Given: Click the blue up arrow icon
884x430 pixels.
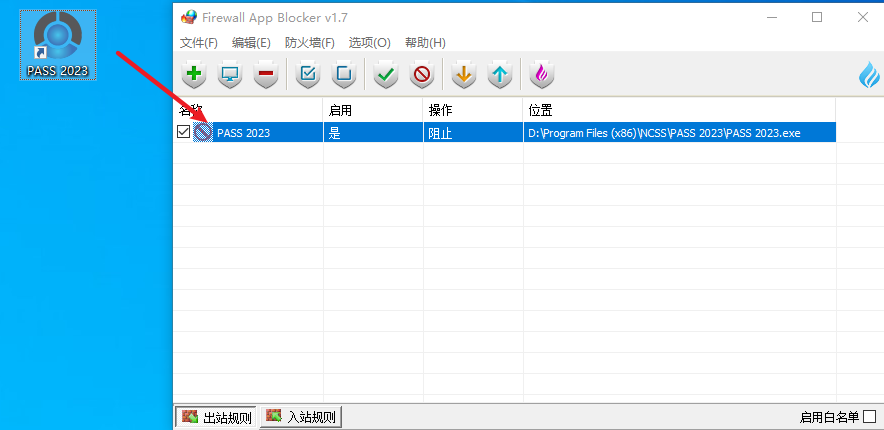Looking at the screenshot, I should point(499,75).
